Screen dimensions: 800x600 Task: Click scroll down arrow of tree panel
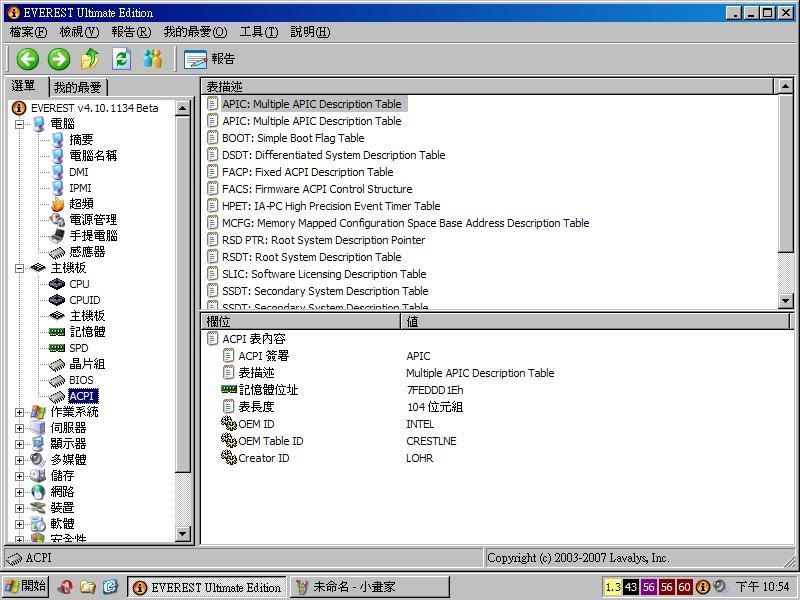pos(183,534)
